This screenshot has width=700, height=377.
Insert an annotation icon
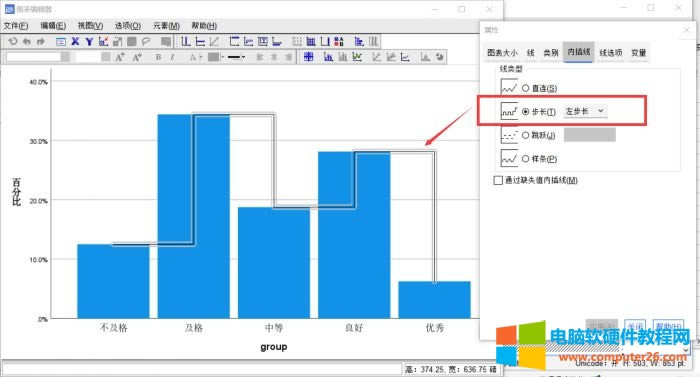click(x=249, y=42)
